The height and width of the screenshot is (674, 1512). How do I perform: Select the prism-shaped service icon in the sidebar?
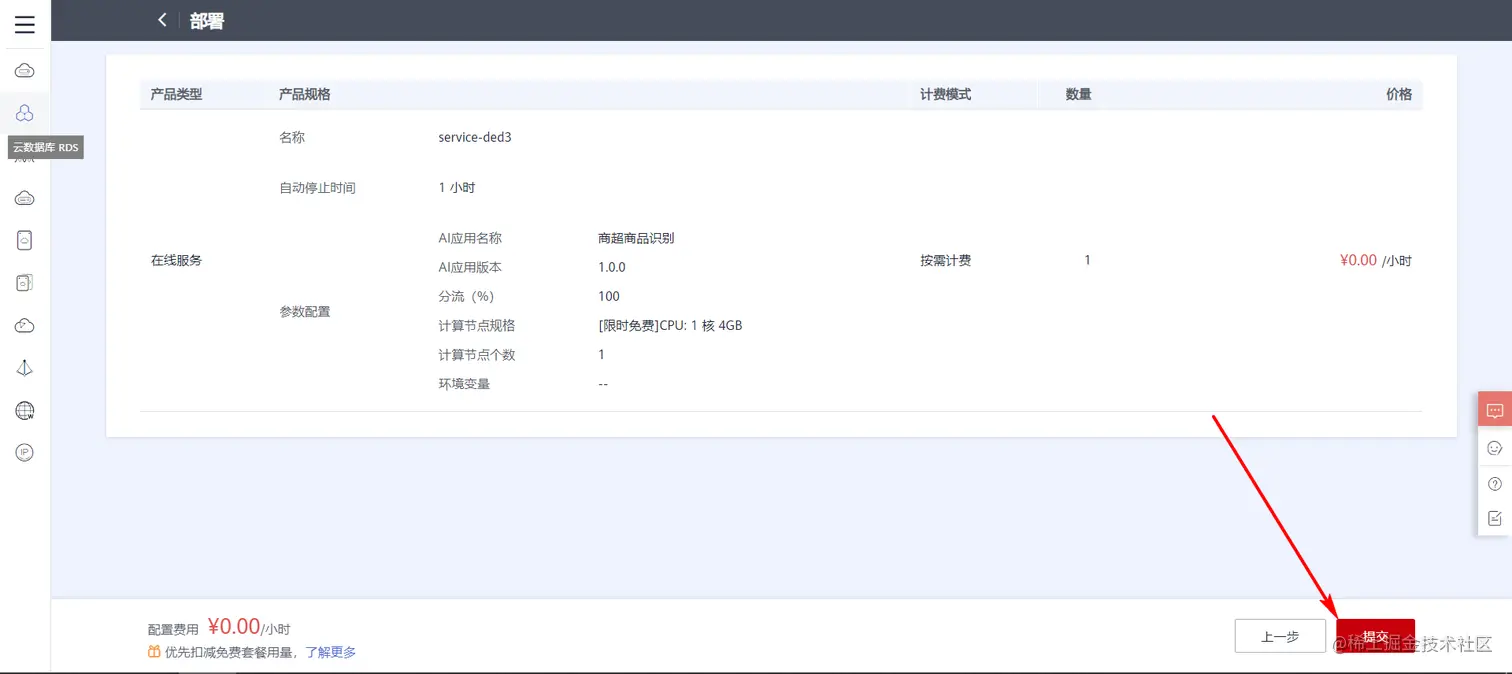(25, 367)
